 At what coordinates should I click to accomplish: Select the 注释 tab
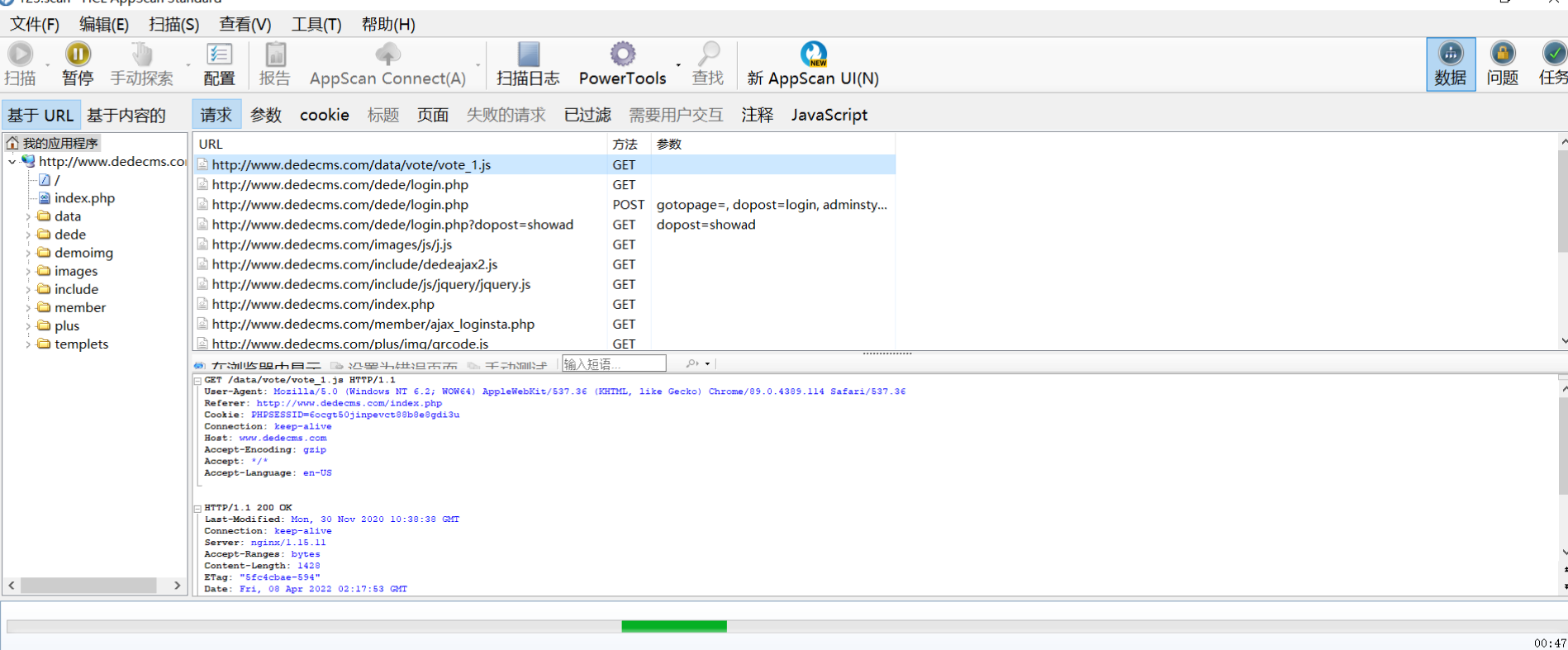758,115
